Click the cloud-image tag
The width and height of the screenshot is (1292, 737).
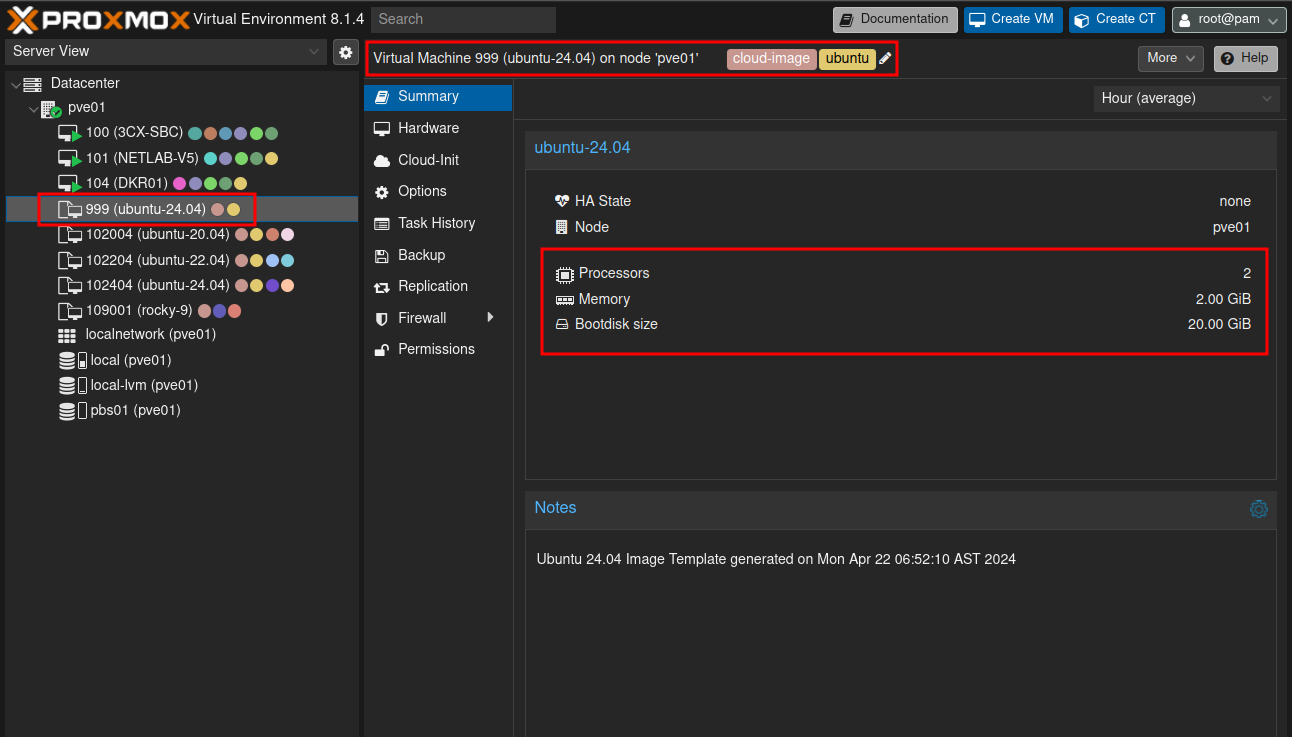pos(771,58)
